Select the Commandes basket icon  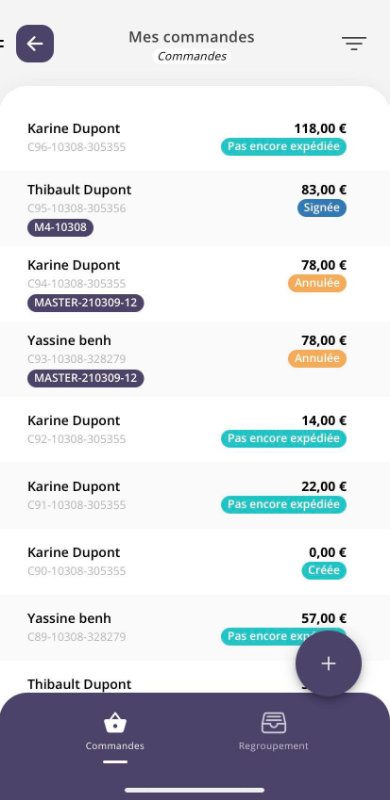(x=115, y=722)
